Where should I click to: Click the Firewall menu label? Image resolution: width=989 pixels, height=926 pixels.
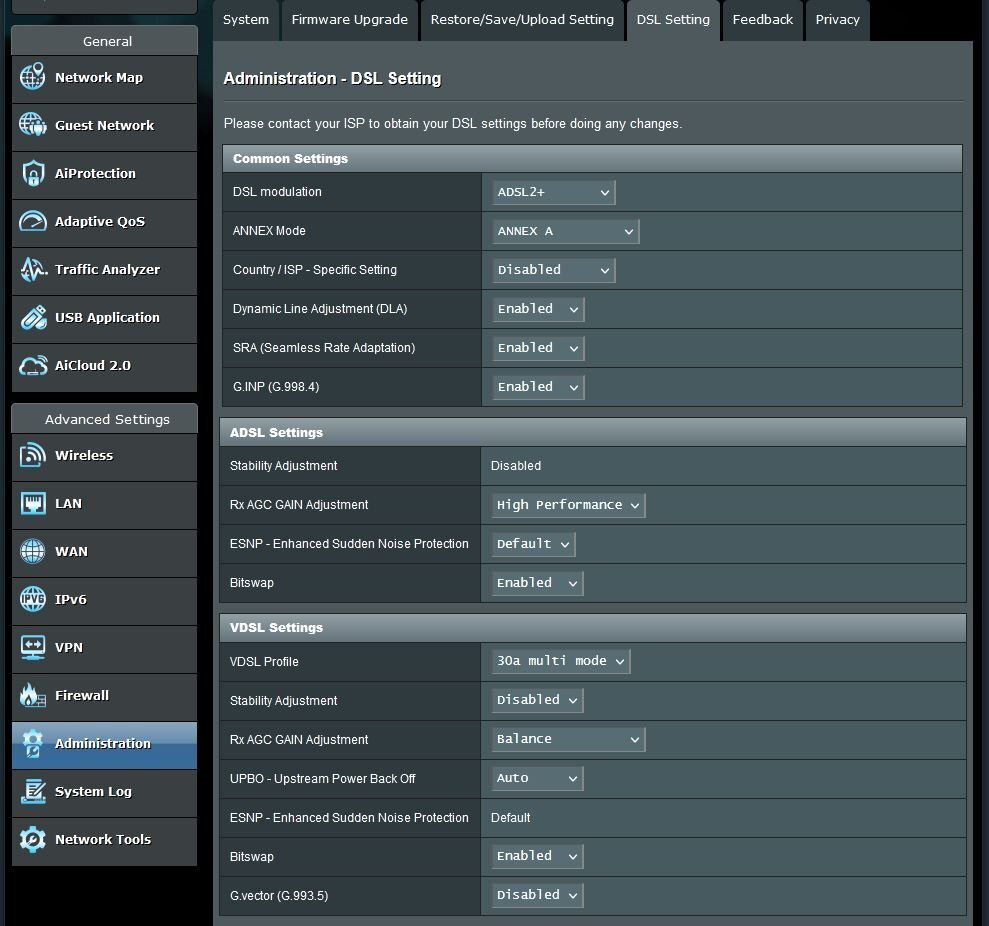[82, 695]
